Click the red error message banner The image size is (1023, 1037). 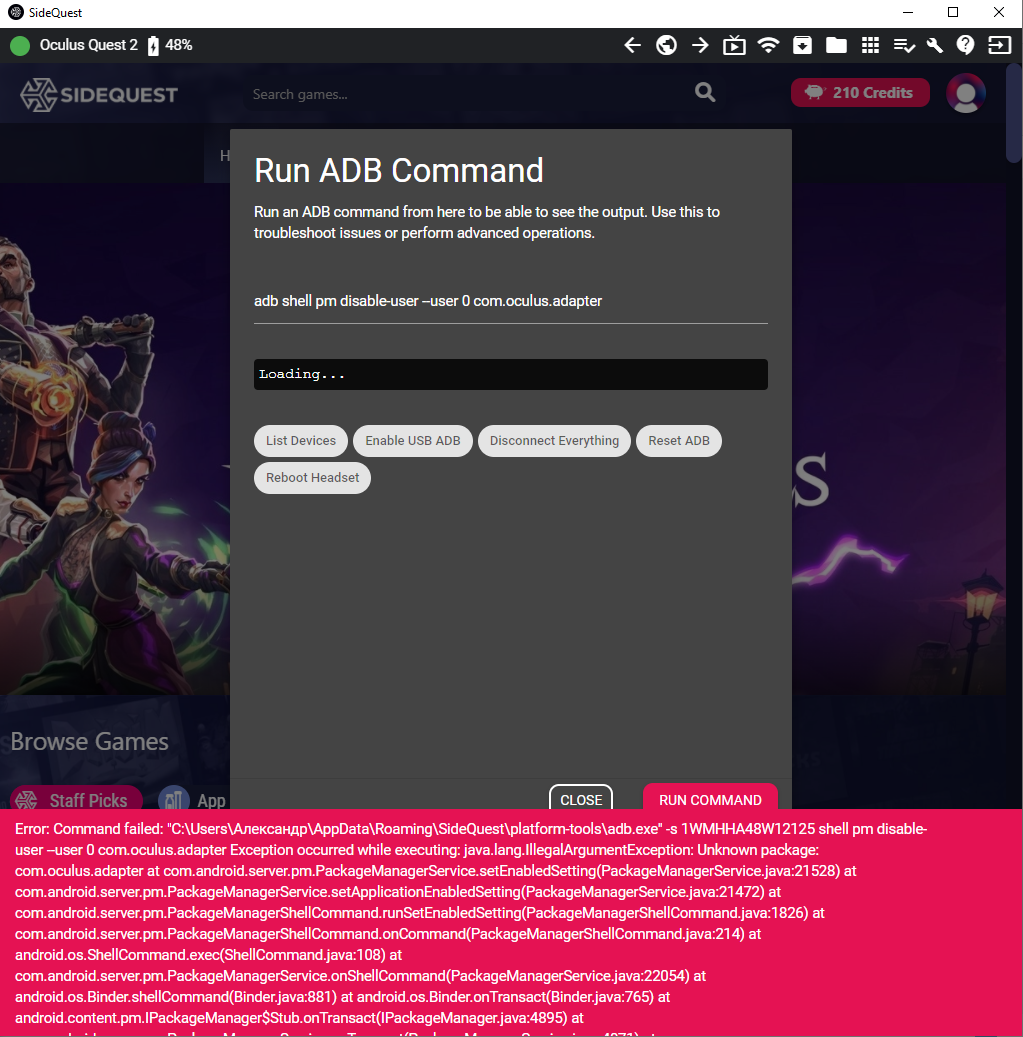point(511,923)
